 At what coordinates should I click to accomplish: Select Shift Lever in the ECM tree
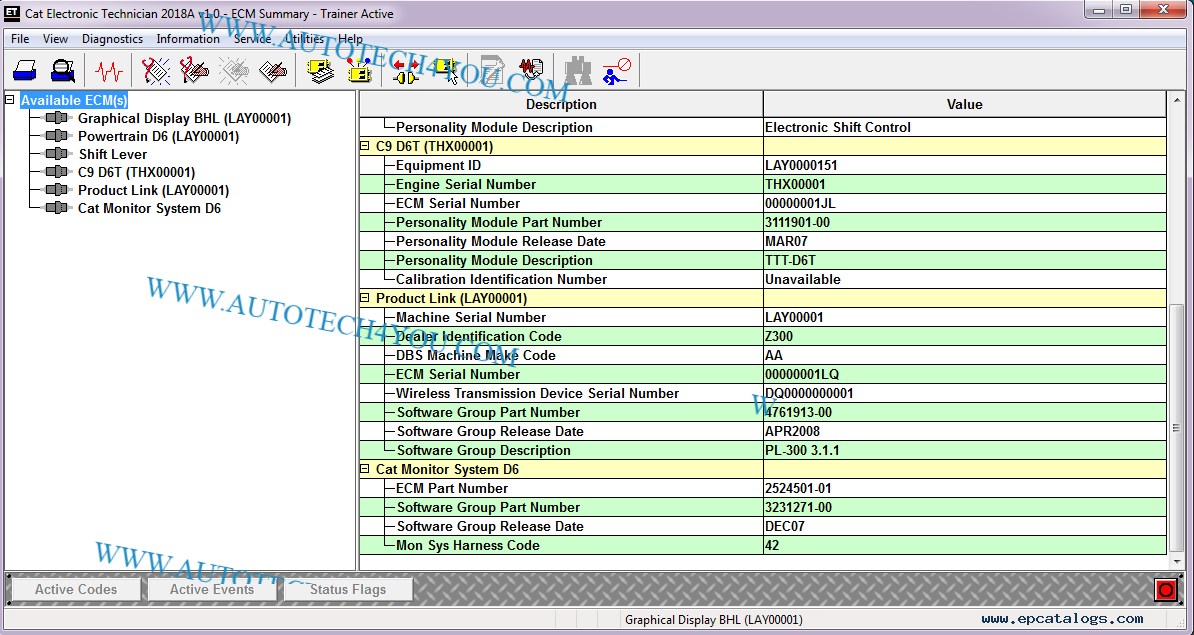click(x=112, y=155)
